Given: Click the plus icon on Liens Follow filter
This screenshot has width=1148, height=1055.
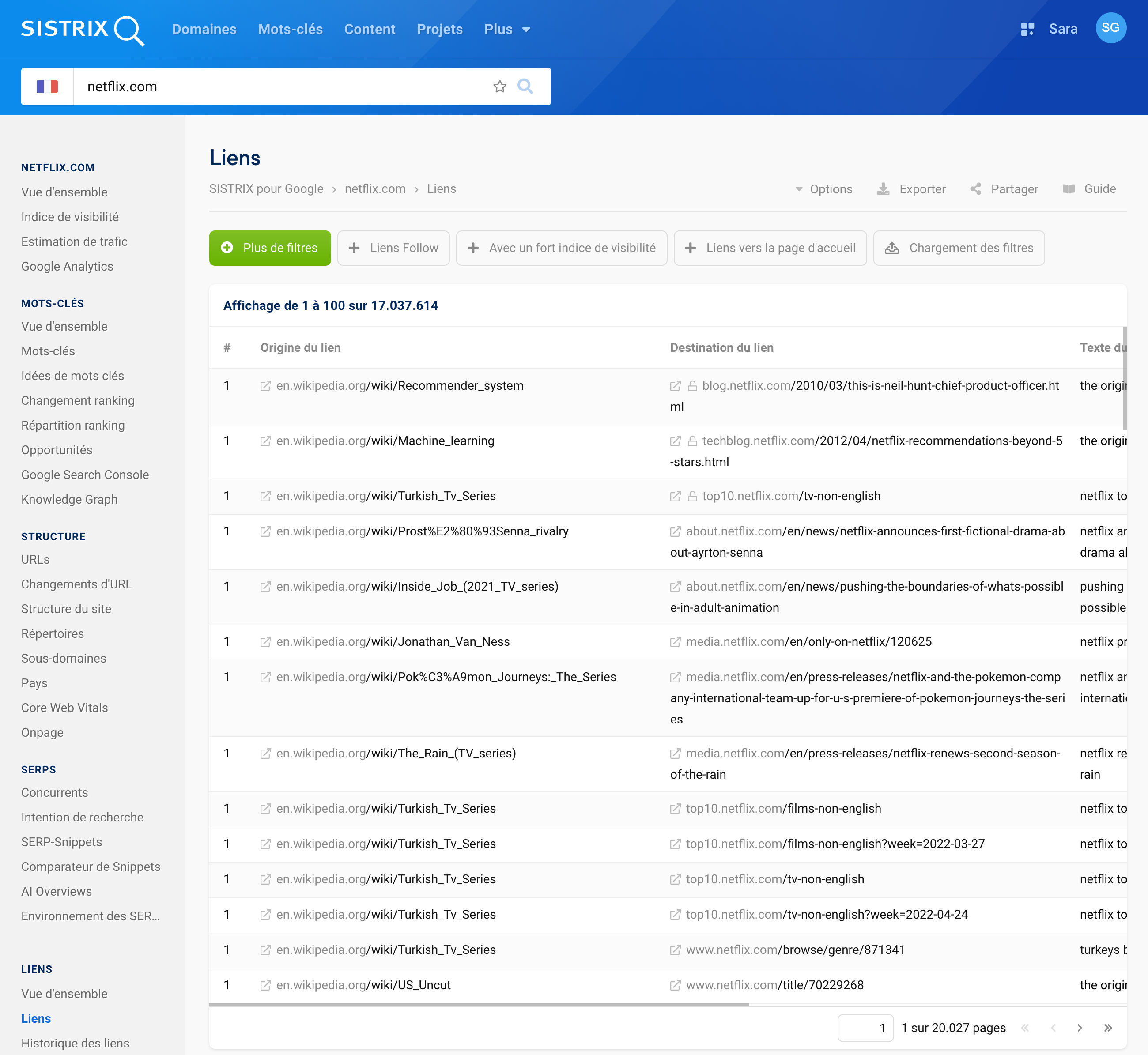Looking at the screenshot, I should click(x=355, y=248).
